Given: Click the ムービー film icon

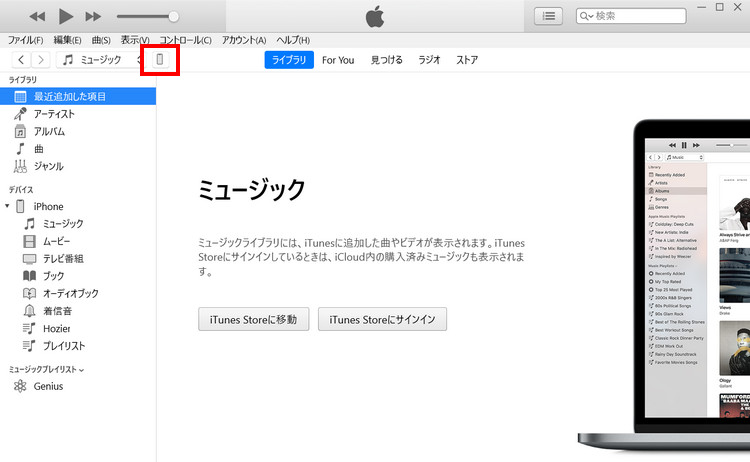Looking at the screenshot, I should tap(30, 241).
